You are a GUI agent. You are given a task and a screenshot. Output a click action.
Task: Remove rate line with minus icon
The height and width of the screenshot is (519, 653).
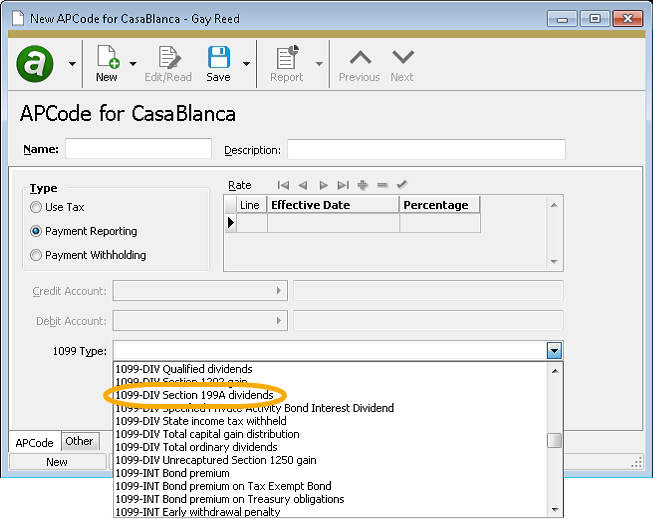(382, 185)
